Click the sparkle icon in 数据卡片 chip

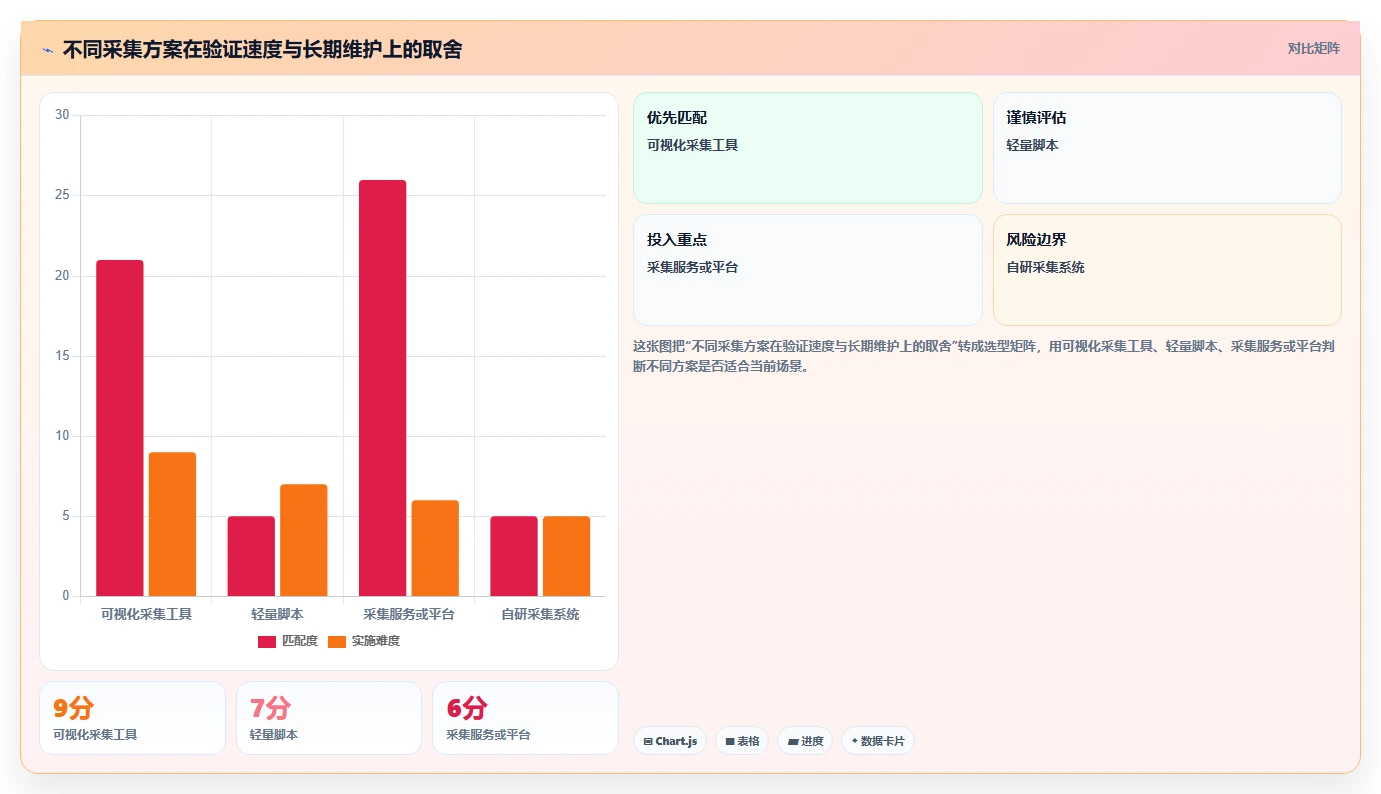click(x=855, y=742)
